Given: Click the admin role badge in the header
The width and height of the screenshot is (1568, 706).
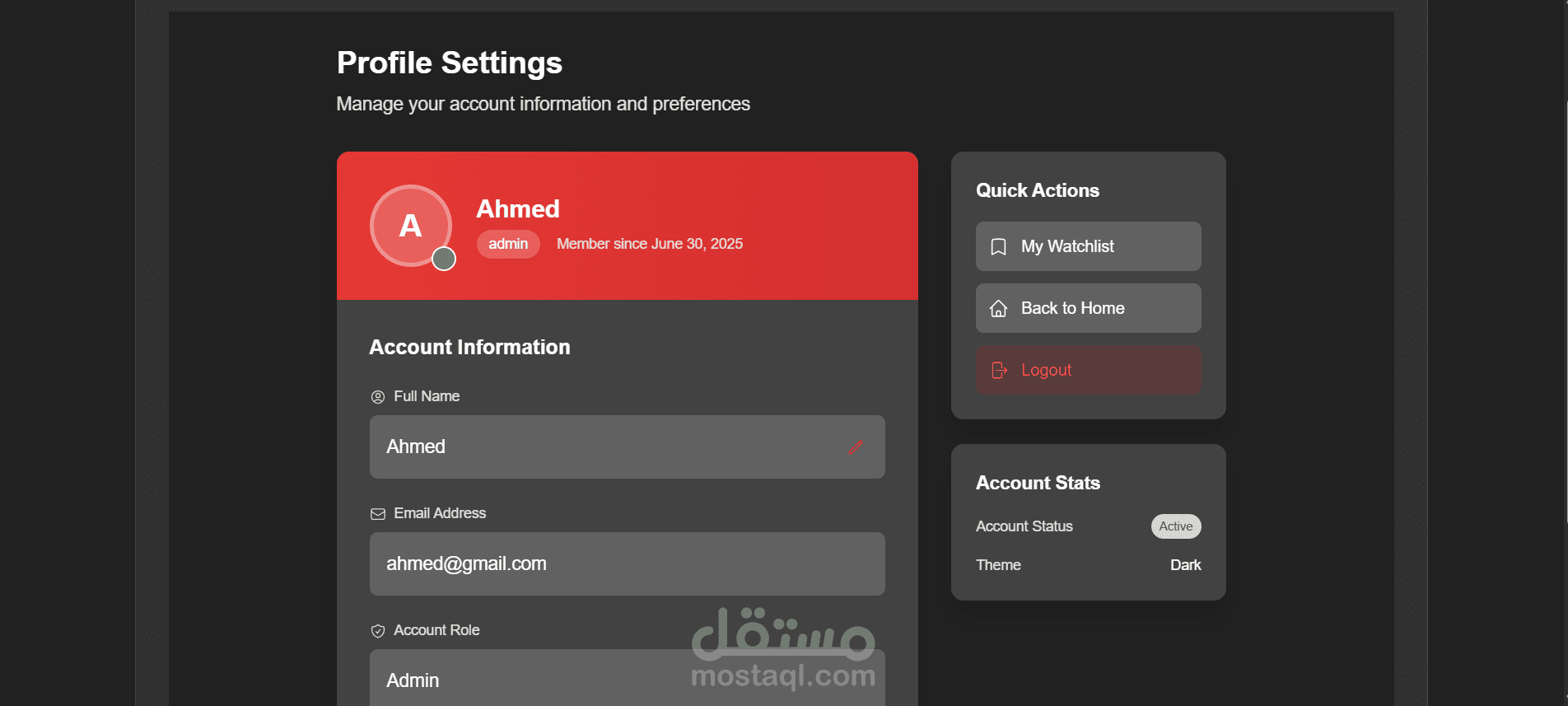Looking at the screenshot, I should tap(508, 244).
